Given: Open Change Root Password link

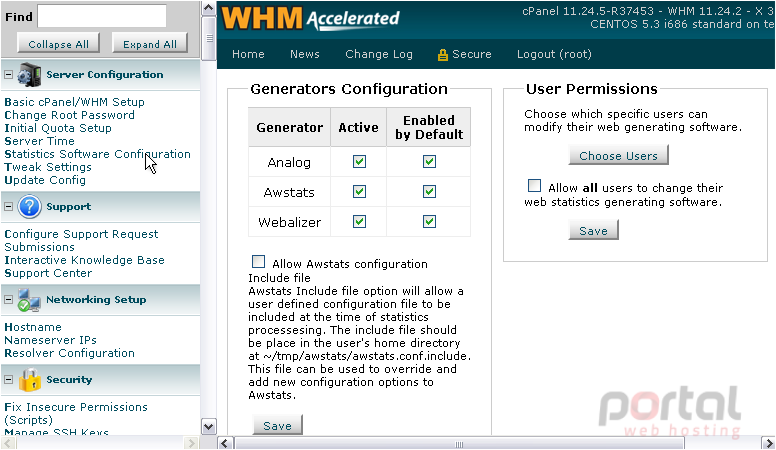Looking at the screenshot, I should (x=69, y=115).
